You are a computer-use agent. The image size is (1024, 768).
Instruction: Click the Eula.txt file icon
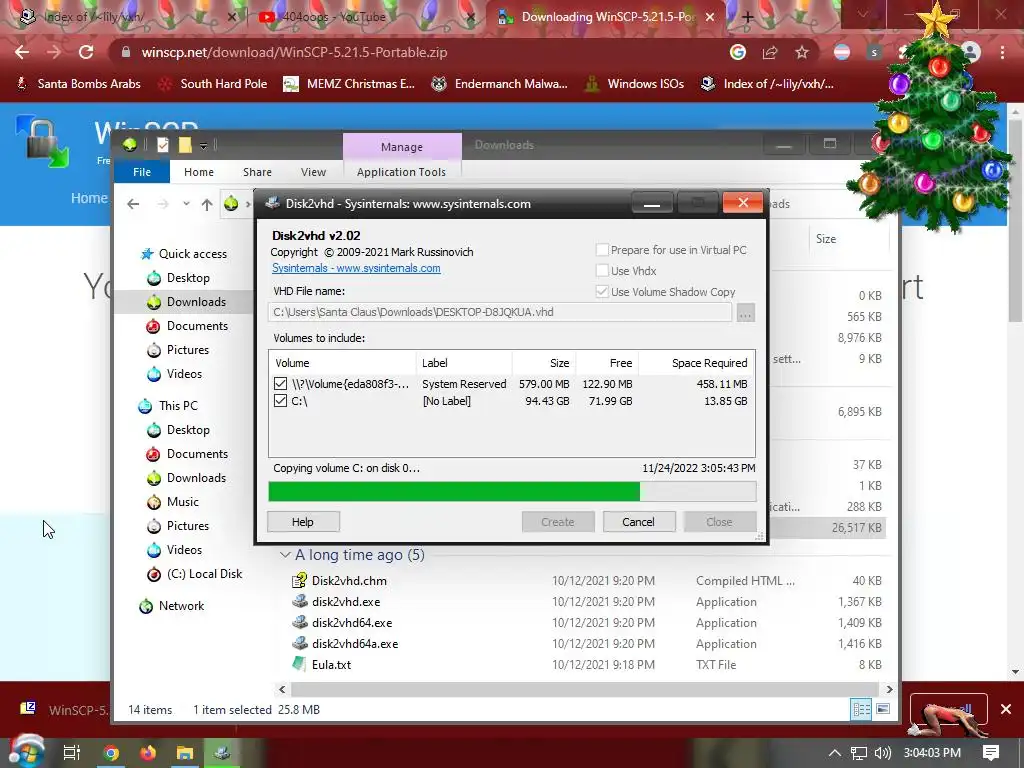pyautogui.click(x=299, y=664)
